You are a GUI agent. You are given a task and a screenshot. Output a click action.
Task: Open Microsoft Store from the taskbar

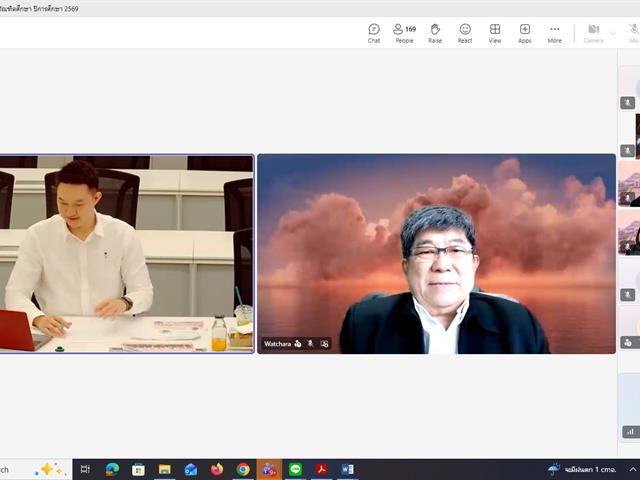(138, 469)
